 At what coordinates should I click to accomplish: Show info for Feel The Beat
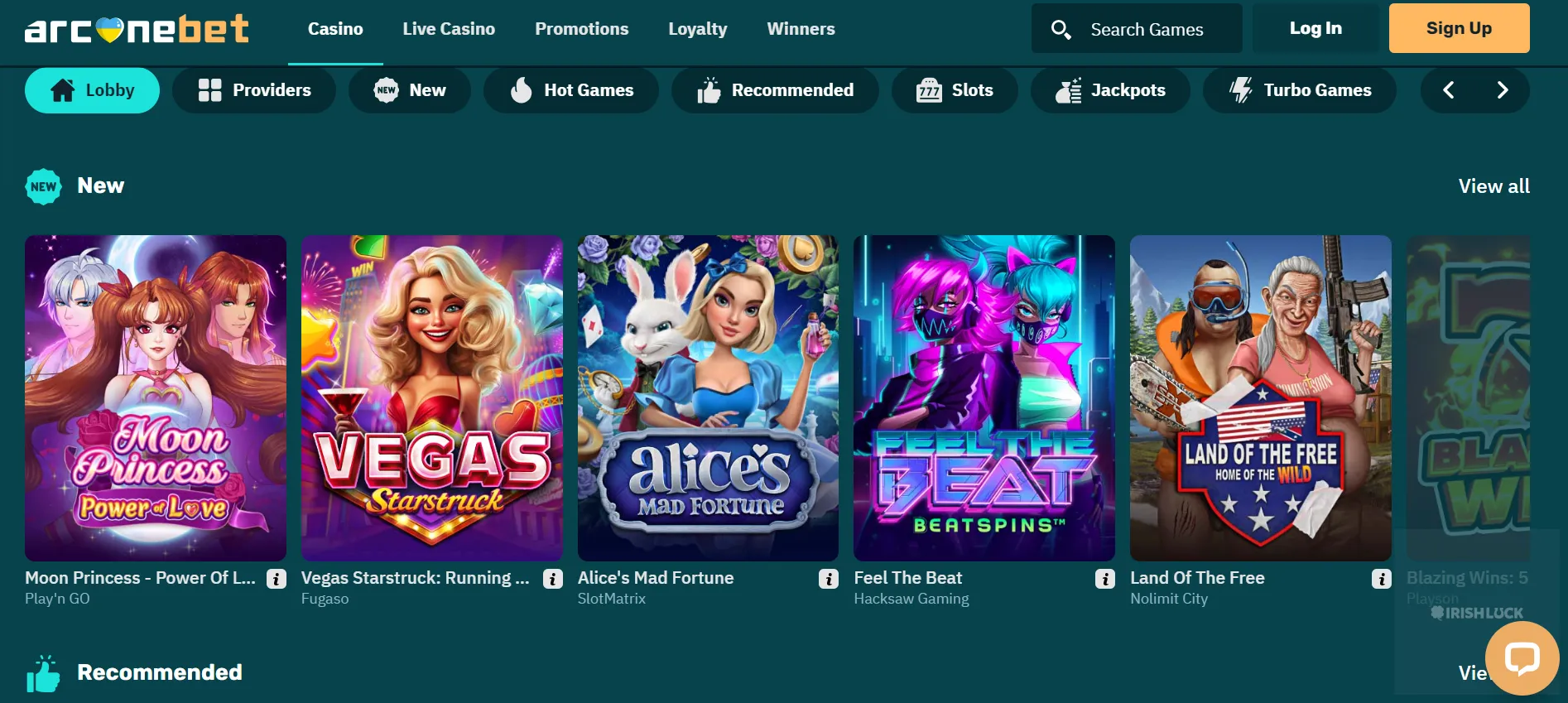(x=1105, y=579)
